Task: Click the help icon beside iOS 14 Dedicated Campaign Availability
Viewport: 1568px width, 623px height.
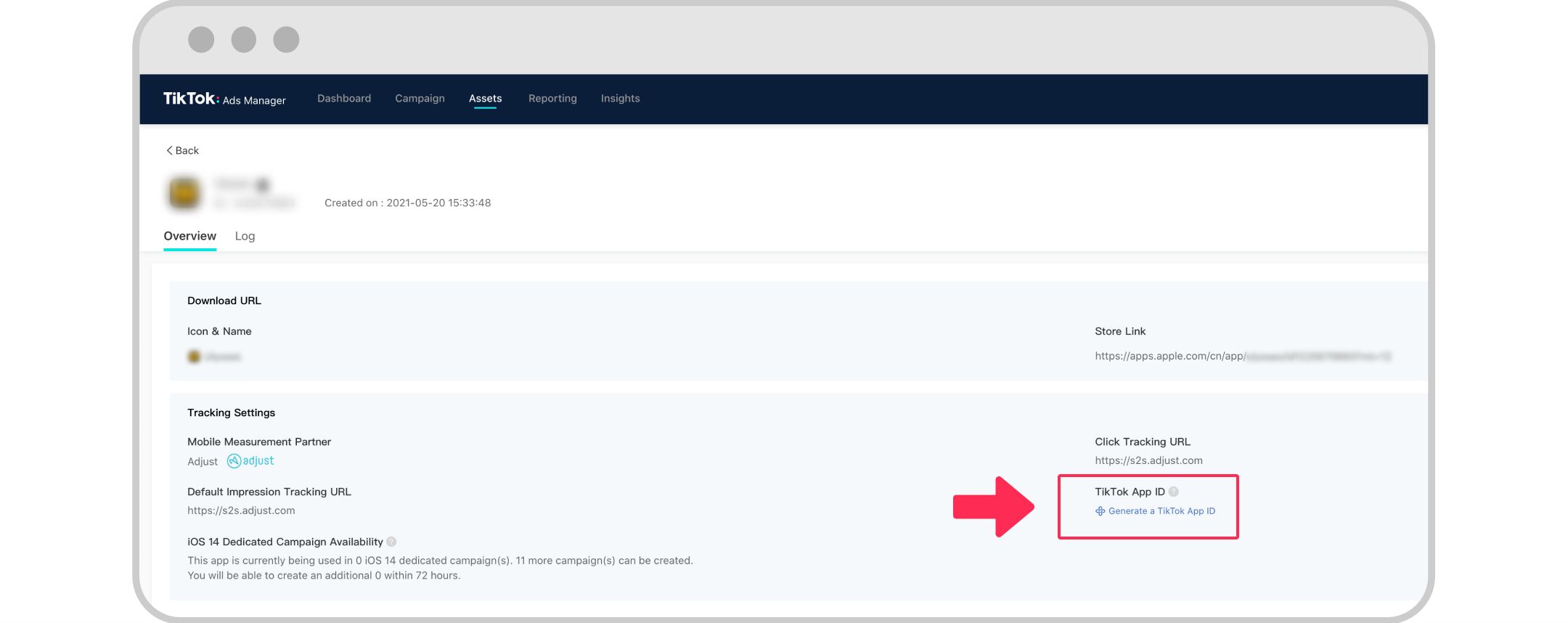Action: coord(391,542)
